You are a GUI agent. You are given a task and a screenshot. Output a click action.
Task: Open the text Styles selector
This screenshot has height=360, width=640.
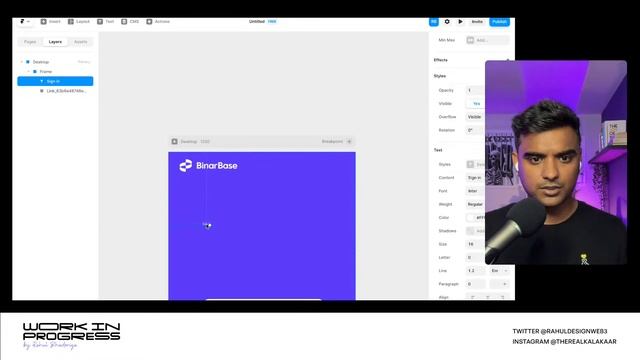point(475,164)
